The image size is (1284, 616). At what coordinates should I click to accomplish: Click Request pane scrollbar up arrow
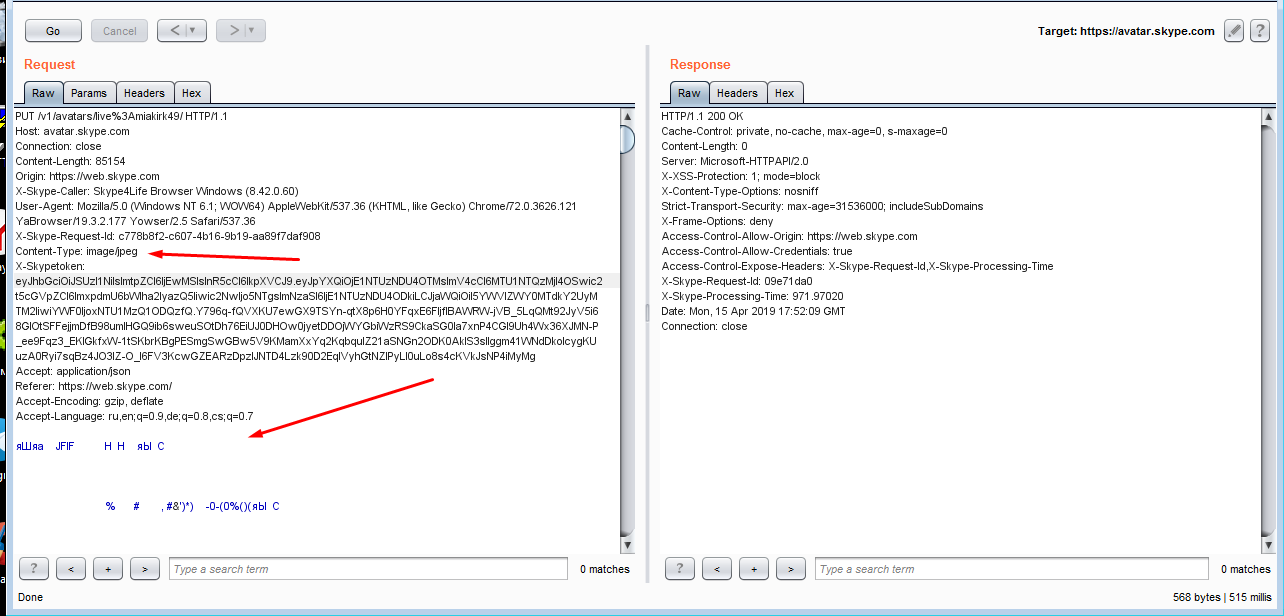pyautogui.click(x=627, y=117)
